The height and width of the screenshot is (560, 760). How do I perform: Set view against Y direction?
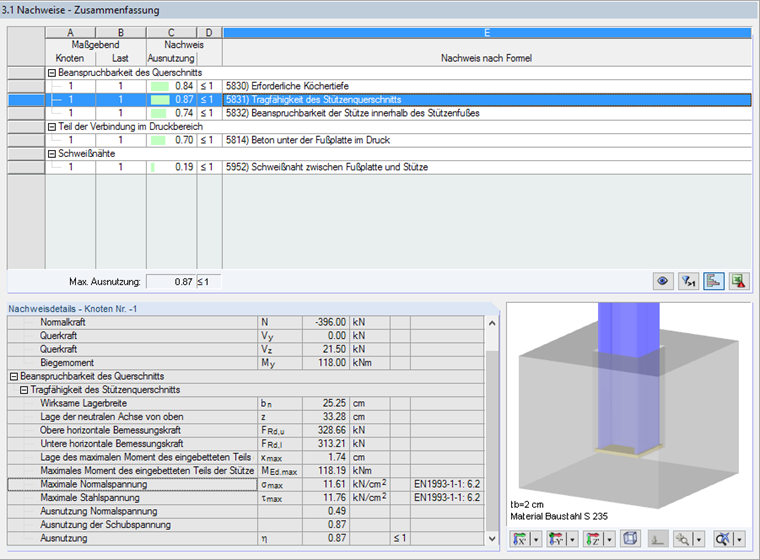[x=556, y=539]
